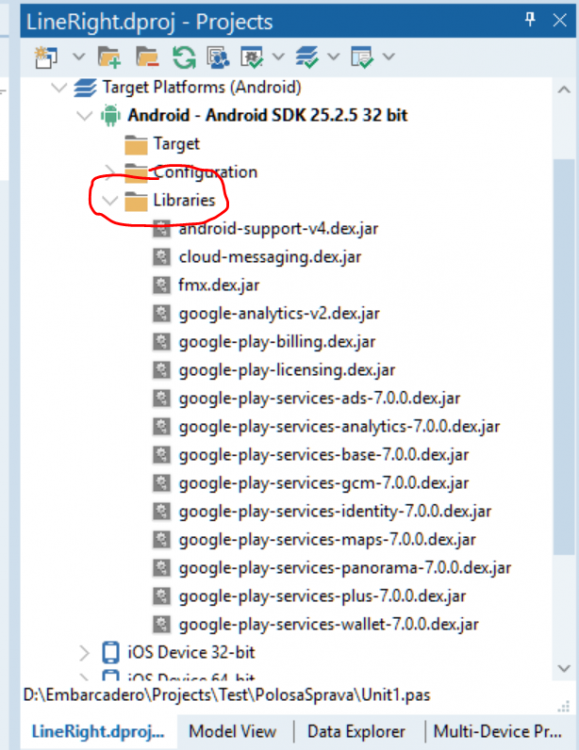The width and height of the screenshot is (579, 750).
Task: Select google-play-services-plus-7.0.0.dex.jar
Action: click(322, 596)
